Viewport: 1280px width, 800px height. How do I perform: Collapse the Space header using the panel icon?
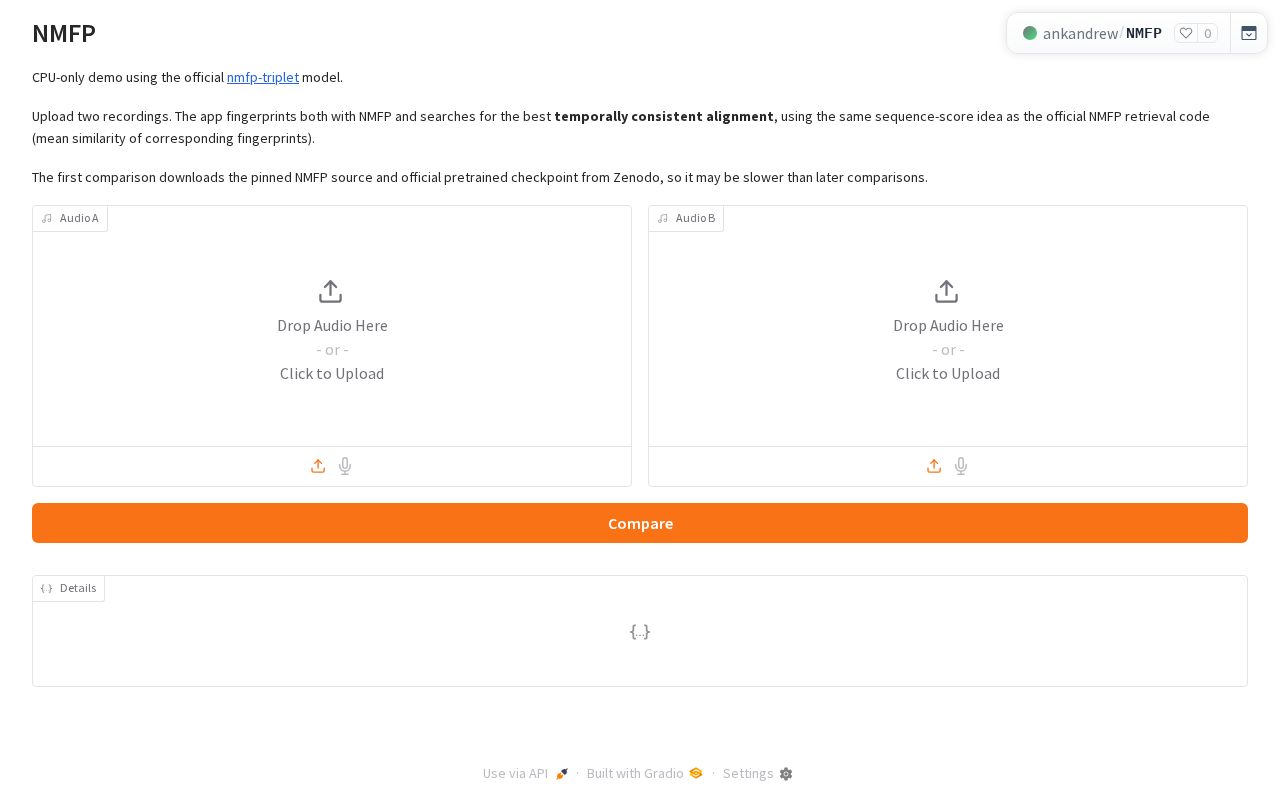tap(1249, 33)
